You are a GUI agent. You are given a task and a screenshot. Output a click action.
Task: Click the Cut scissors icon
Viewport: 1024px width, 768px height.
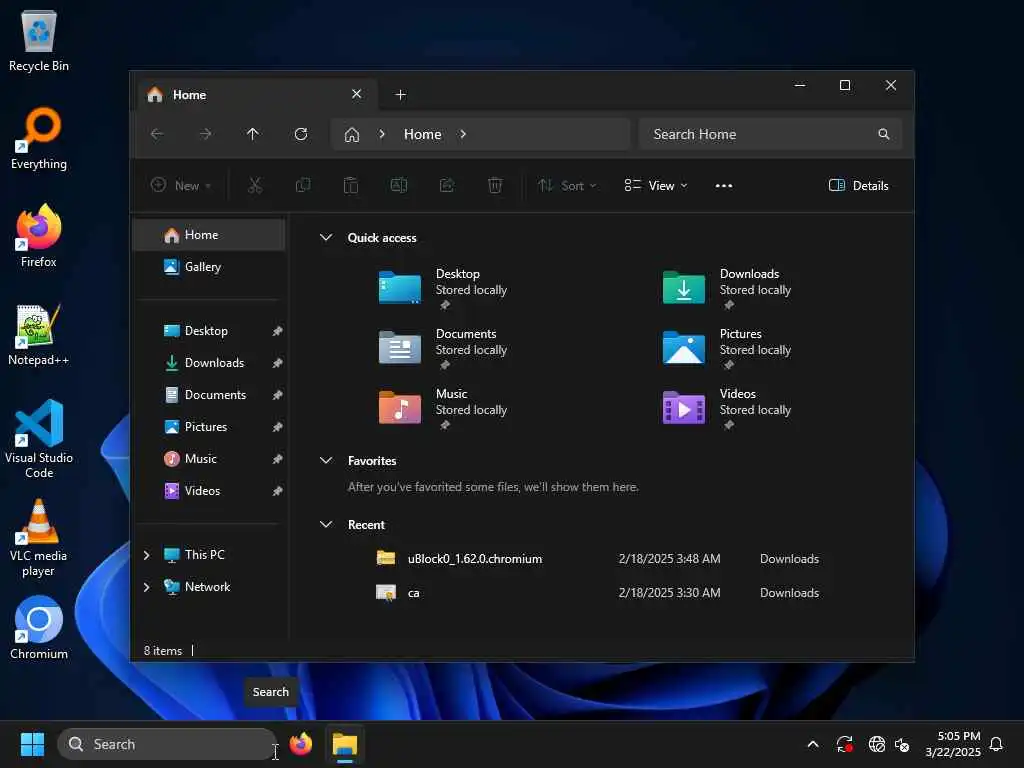[x=255, y=185]
